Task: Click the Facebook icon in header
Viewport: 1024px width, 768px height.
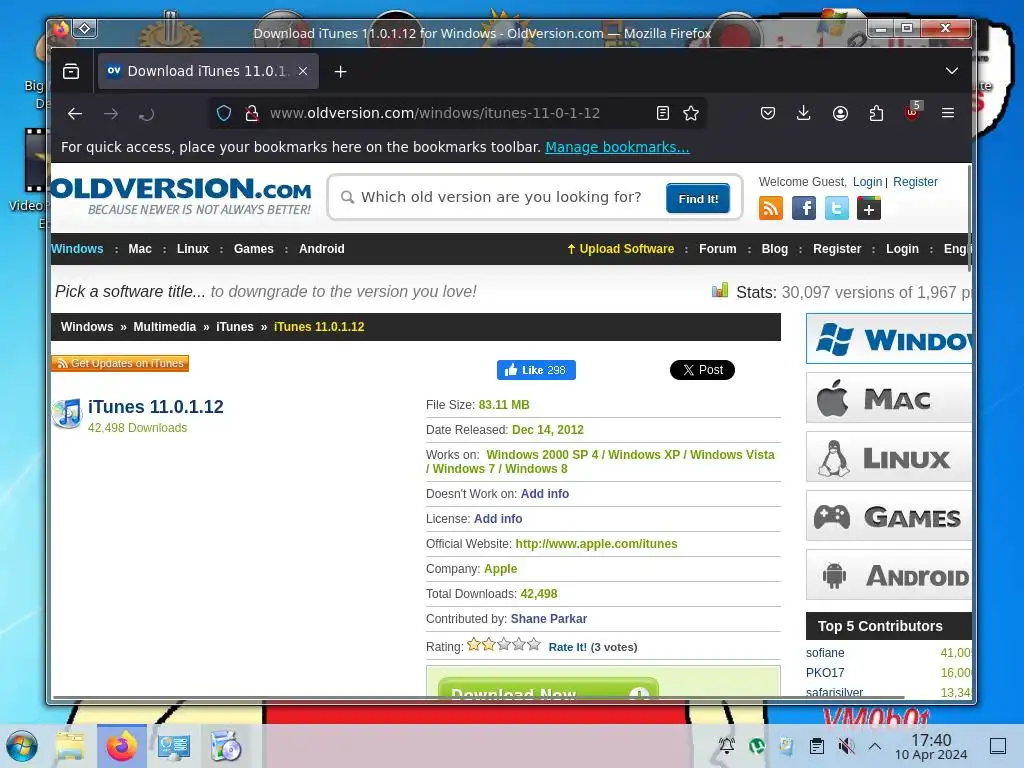Action: [x=804, y=208]
